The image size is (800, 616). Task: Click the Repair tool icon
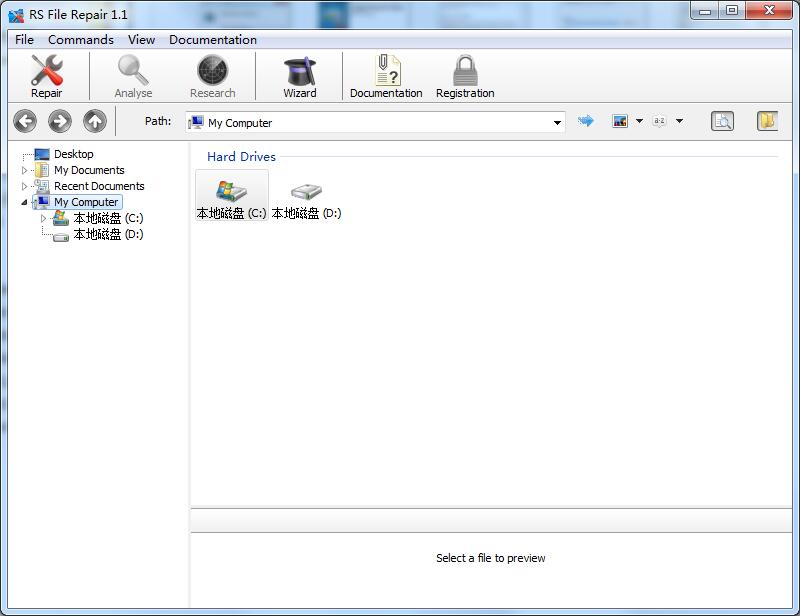[46, 70]
